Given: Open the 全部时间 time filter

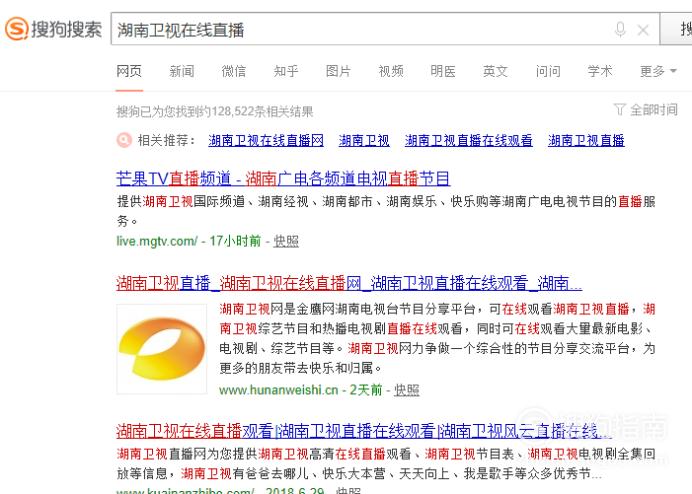Looking at the screenshot, I should pyautogui.click(x=646, y=109).
